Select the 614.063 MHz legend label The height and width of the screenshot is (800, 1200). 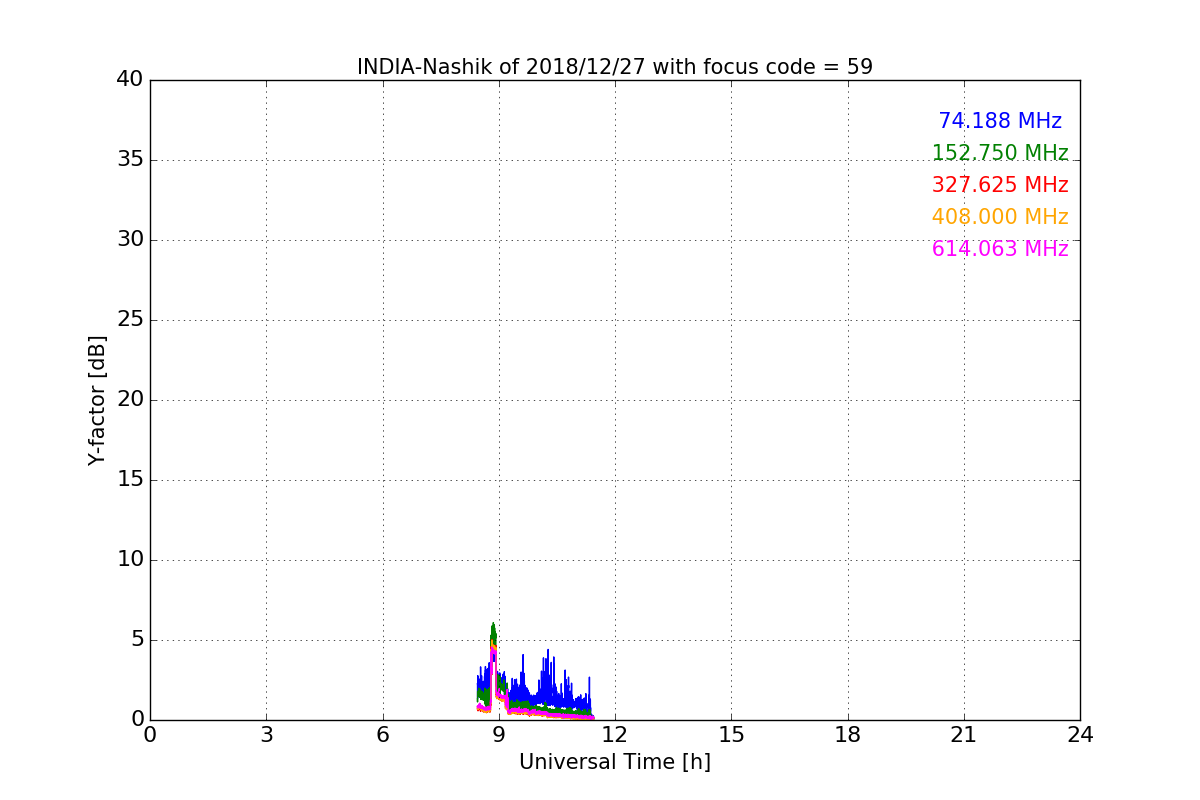pos(1000,249)
